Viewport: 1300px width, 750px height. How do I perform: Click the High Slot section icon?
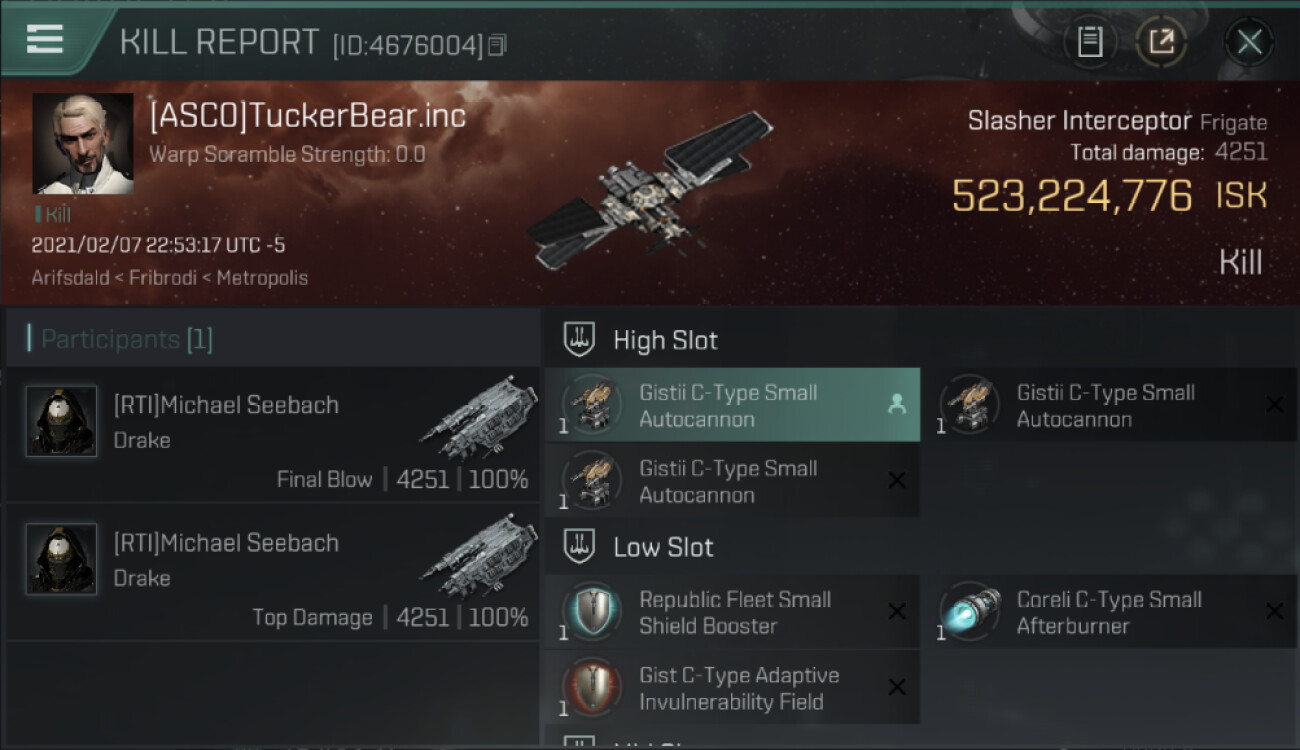point(580,340)
